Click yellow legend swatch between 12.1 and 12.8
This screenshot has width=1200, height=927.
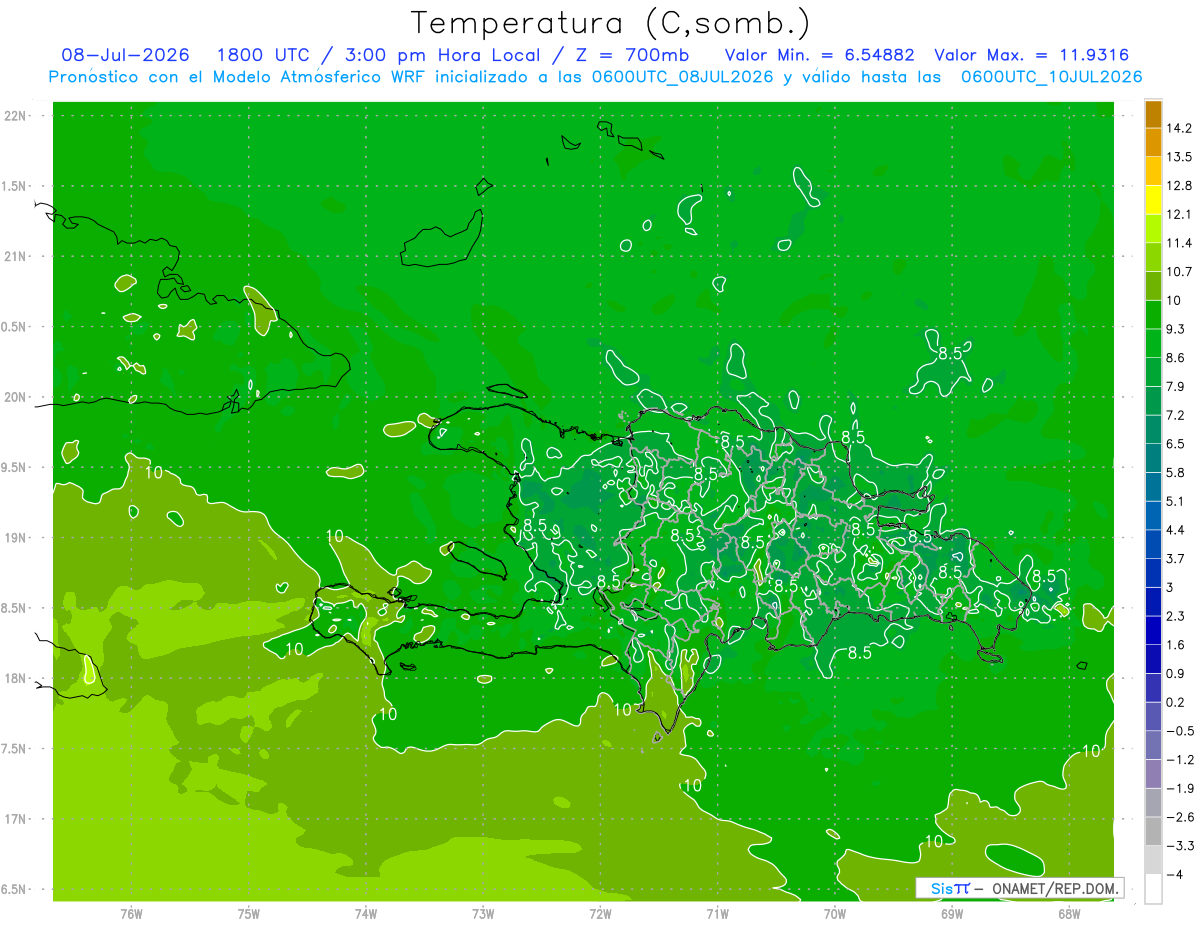pyautogui.click(x=1153, y=199)
